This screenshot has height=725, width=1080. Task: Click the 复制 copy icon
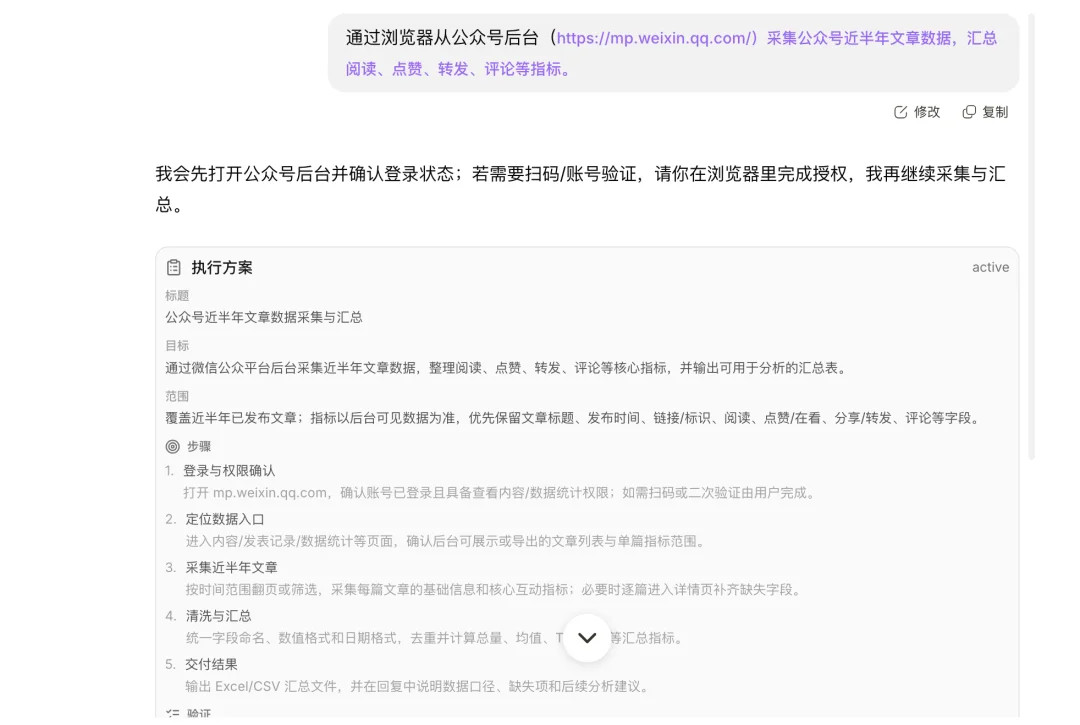[969, 112]
